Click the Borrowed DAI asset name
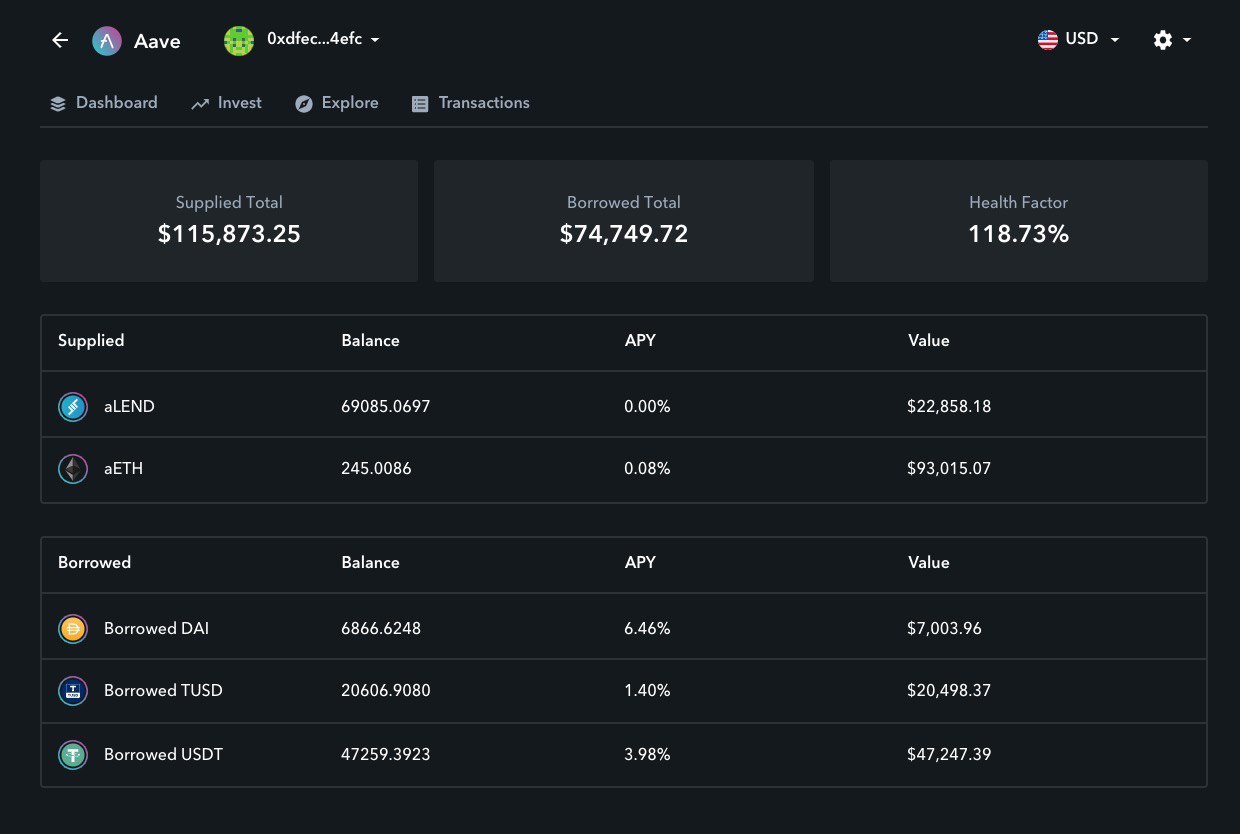This screenshot has width=1240, height=834. point(156,629)
